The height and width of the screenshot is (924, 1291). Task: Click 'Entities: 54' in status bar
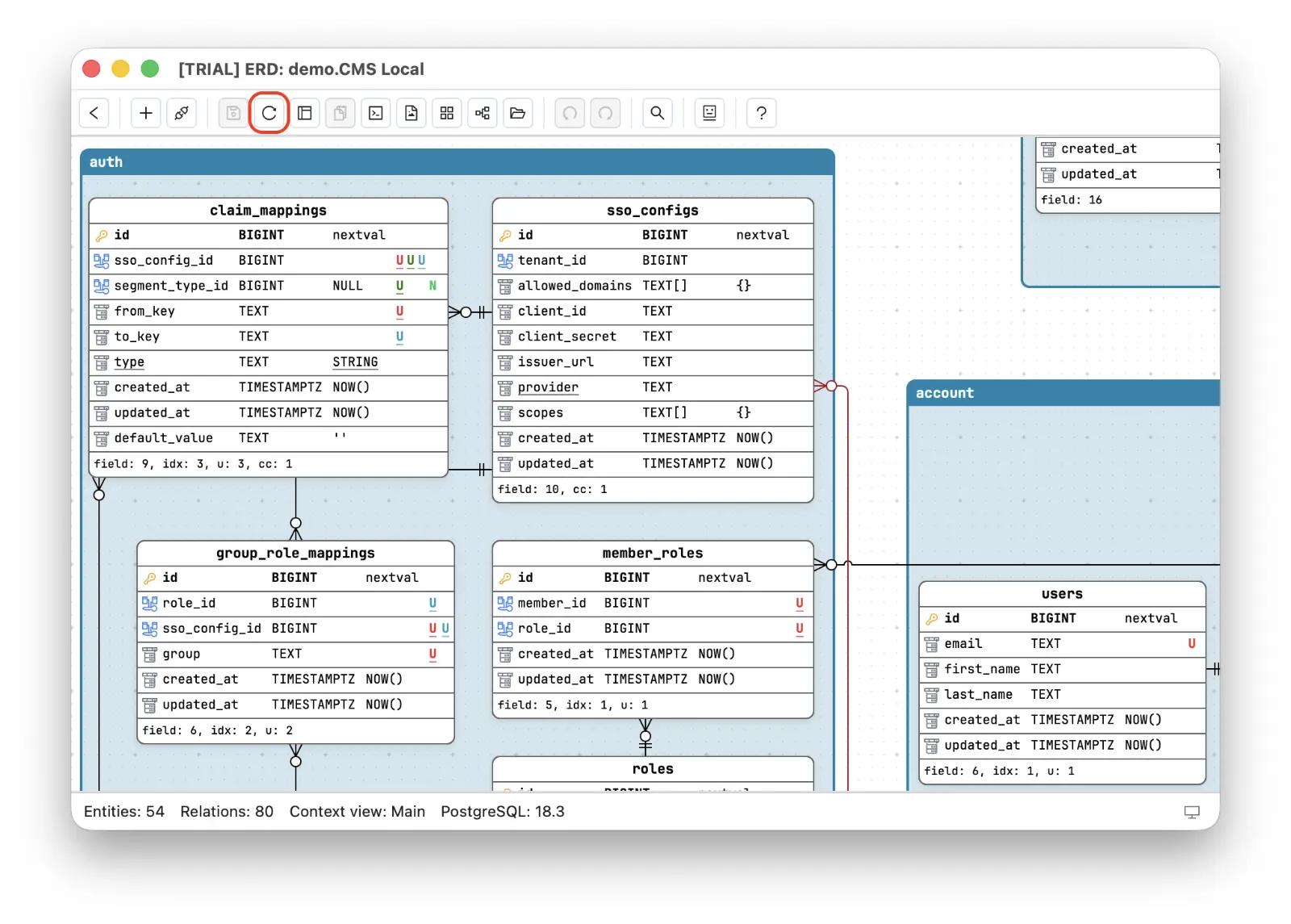click(x=124, y=812)
